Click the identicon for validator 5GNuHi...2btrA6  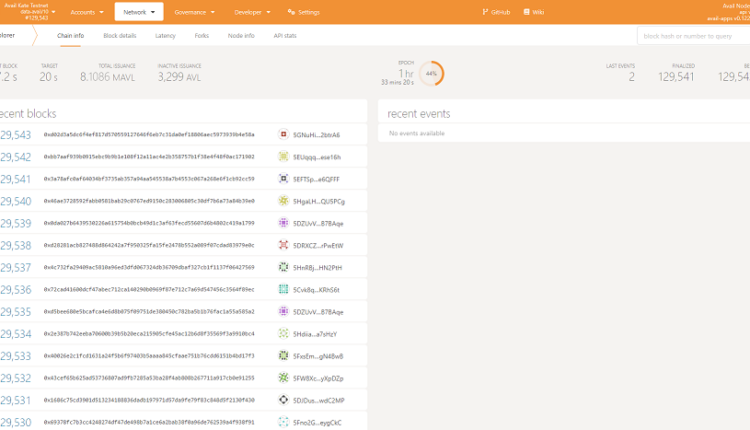pos(285,134)
